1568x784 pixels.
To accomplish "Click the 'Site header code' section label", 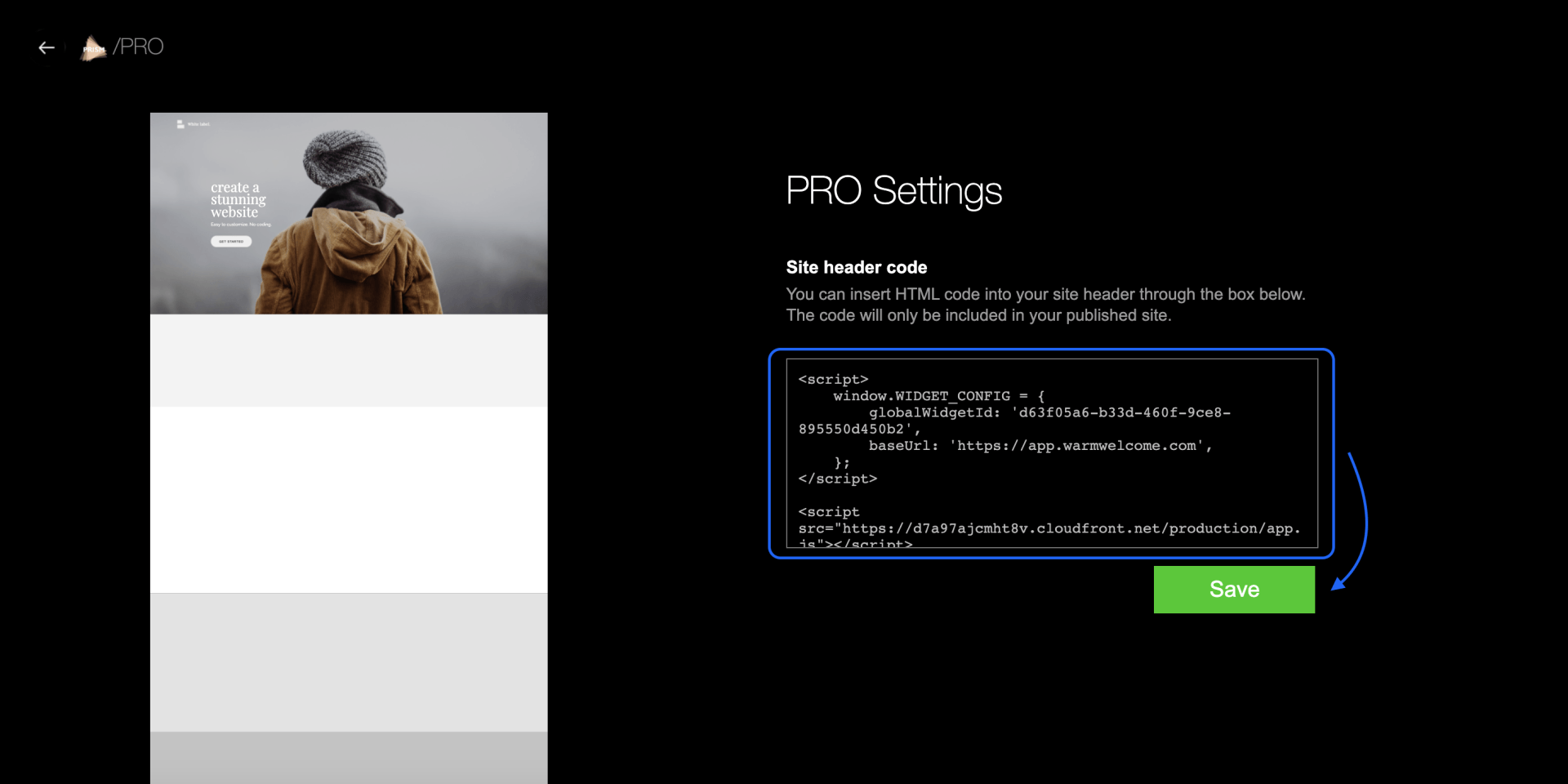I will [856, 267].
